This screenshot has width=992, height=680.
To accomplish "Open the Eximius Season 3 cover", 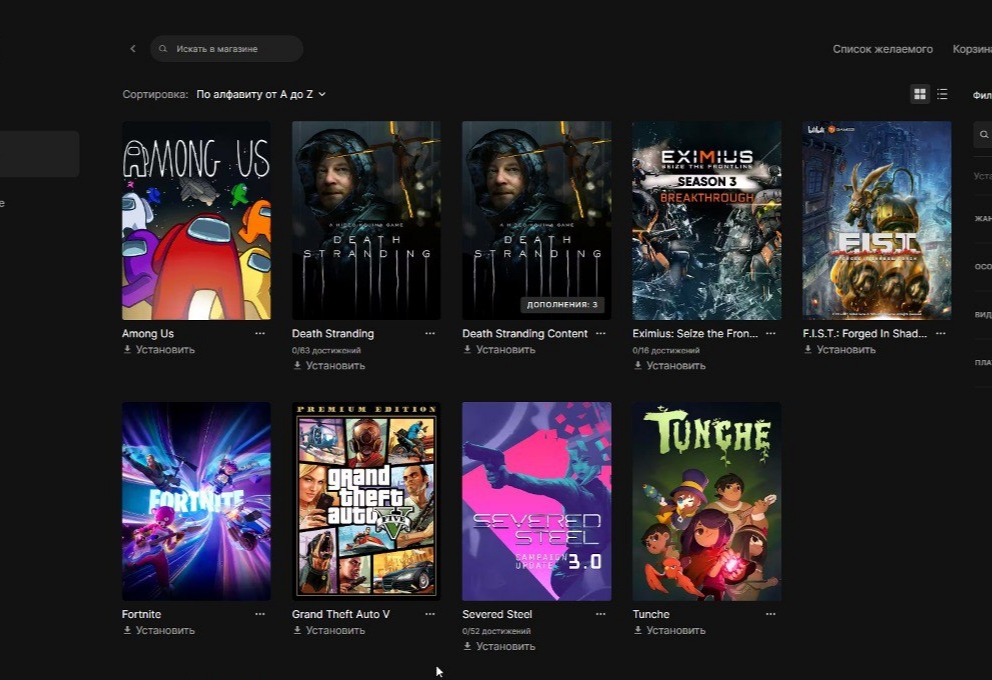I will [707, 220].
